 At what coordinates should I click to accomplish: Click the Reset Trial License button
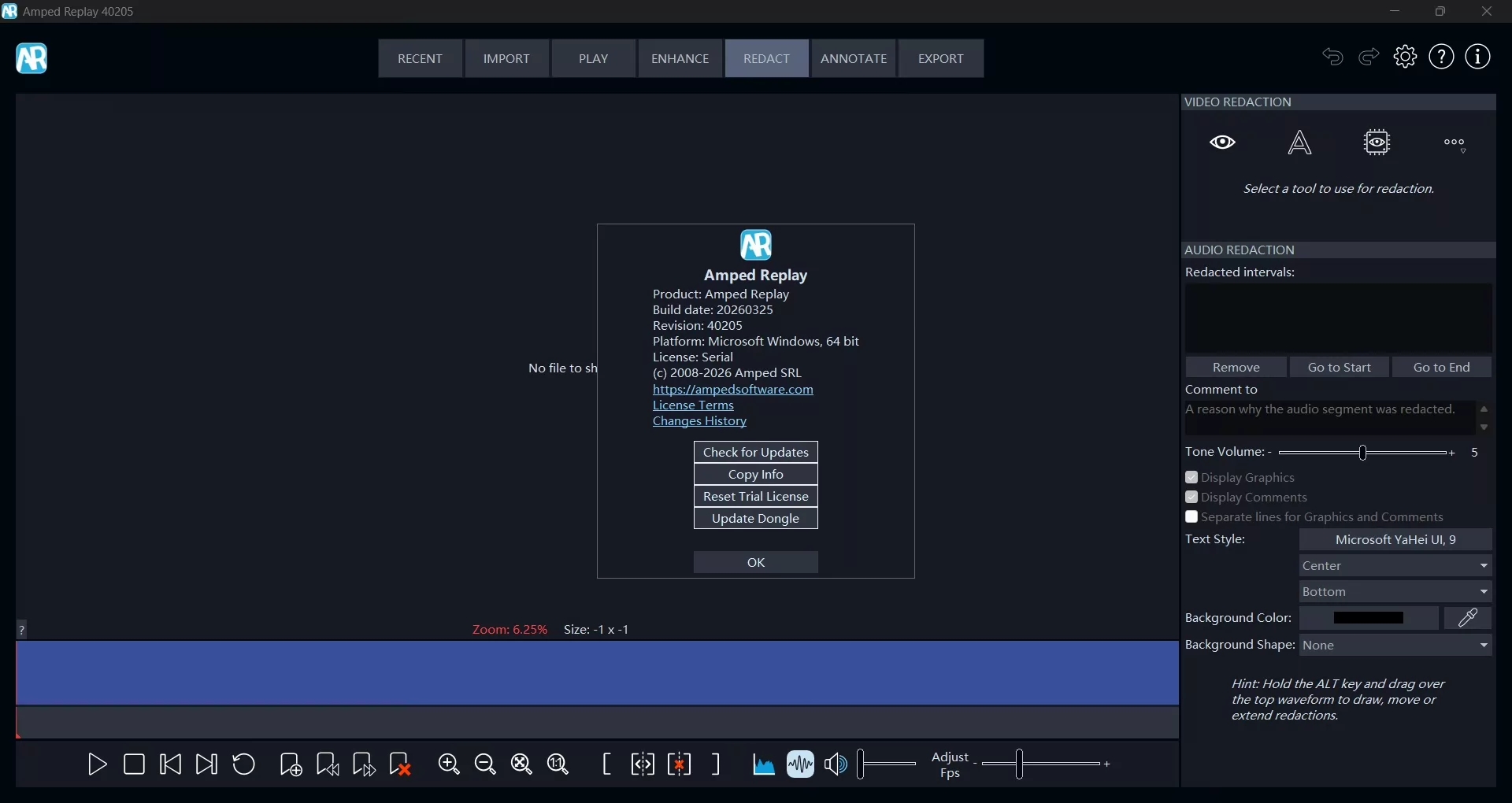[756, 497]
